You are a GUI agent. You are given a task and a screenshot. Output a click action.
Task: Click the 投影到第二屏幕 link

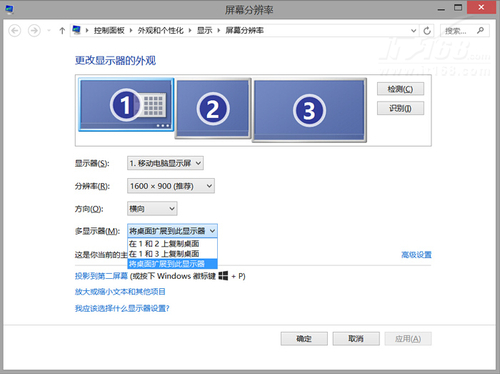(x=101, y=276)
